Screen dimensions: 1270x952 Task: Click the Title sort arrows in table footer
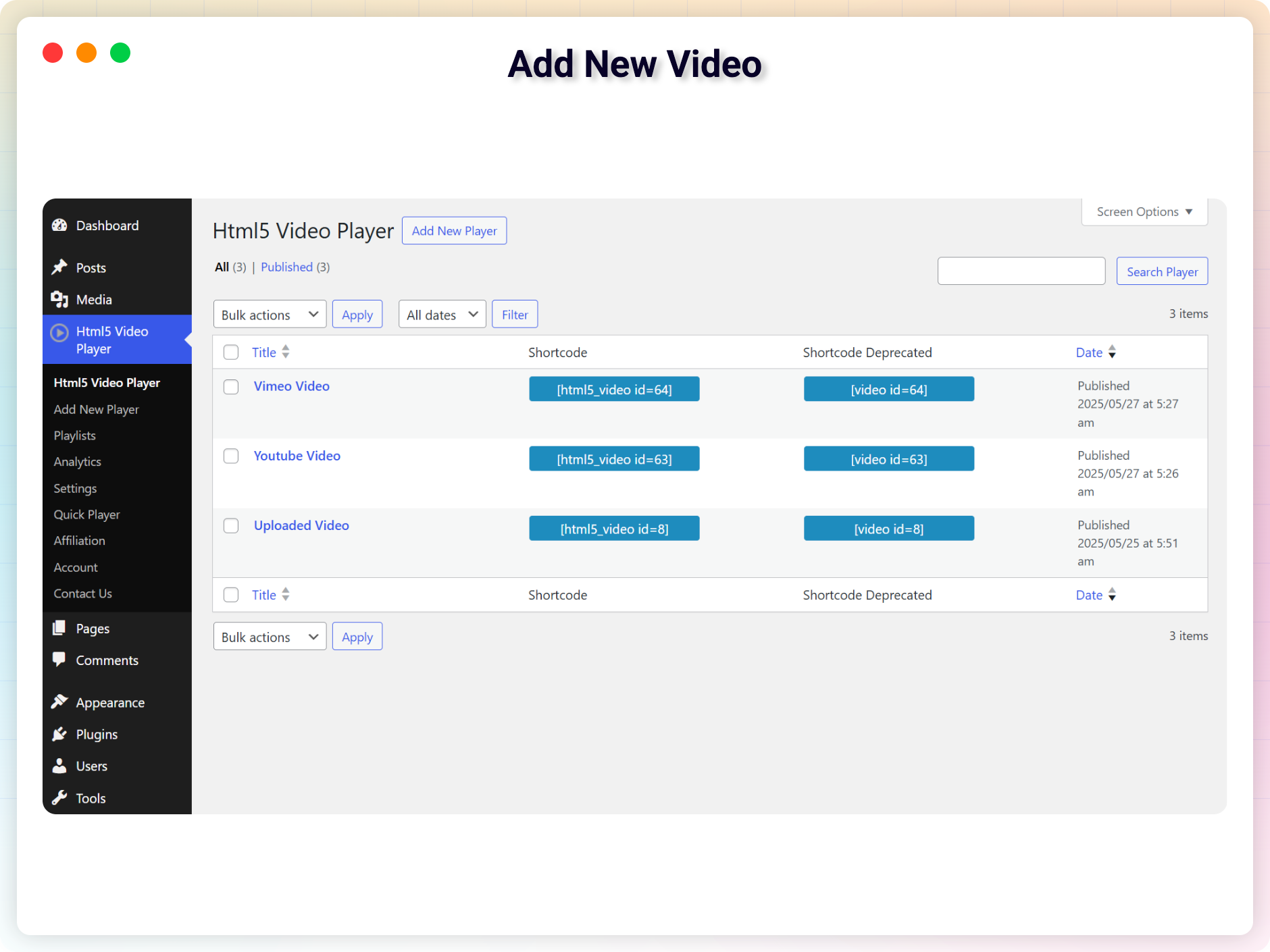tap(286, 594)
